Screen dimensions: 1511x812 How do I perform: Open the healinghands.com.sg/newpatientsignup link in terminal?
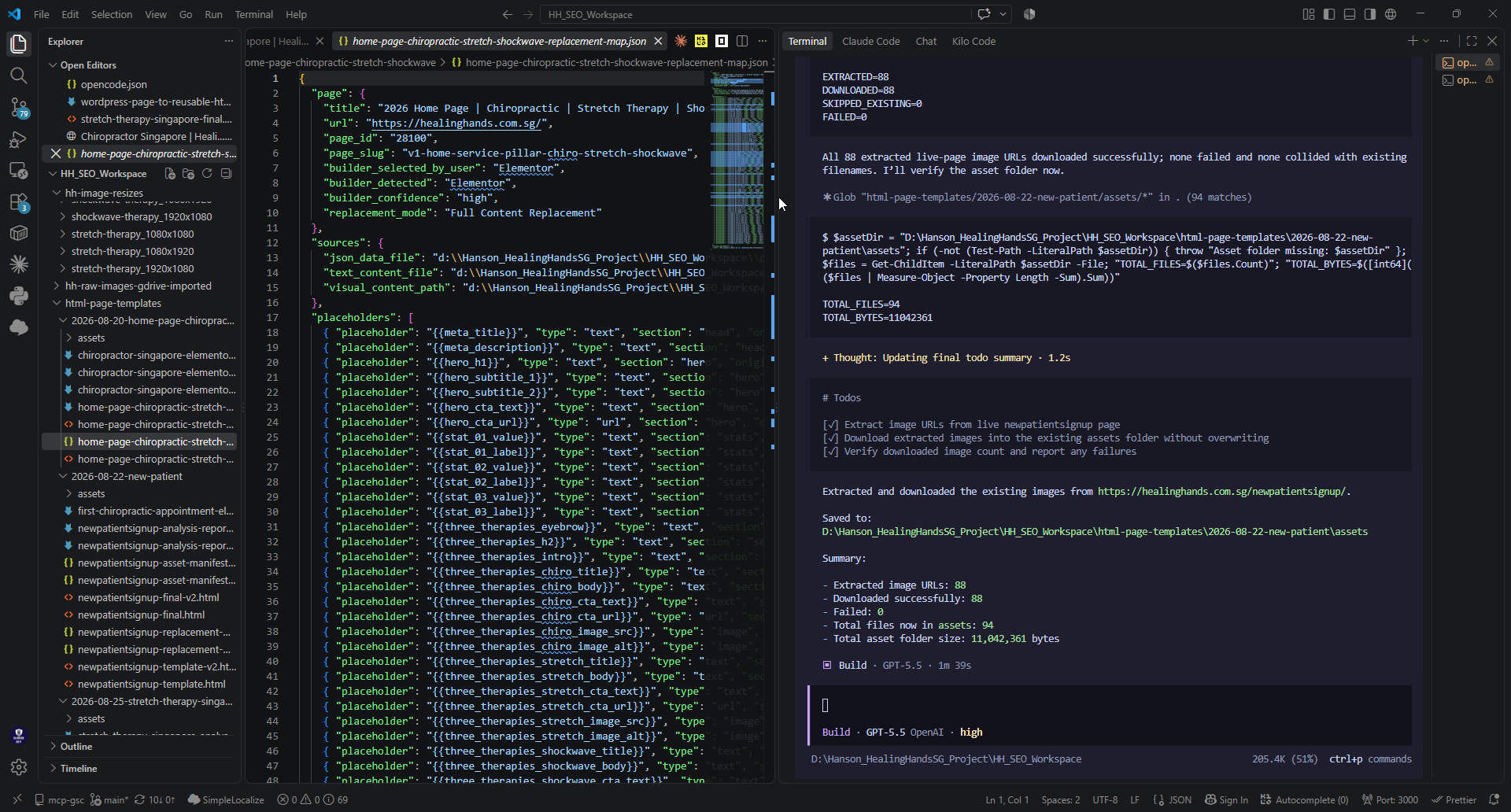(x=1222, y=491)
